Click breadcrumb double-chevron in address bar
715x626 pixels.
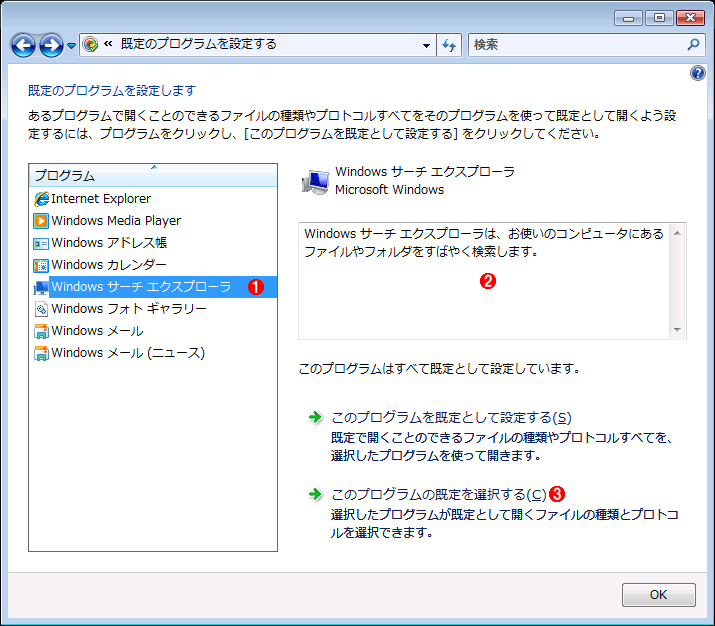coord(108,44)
